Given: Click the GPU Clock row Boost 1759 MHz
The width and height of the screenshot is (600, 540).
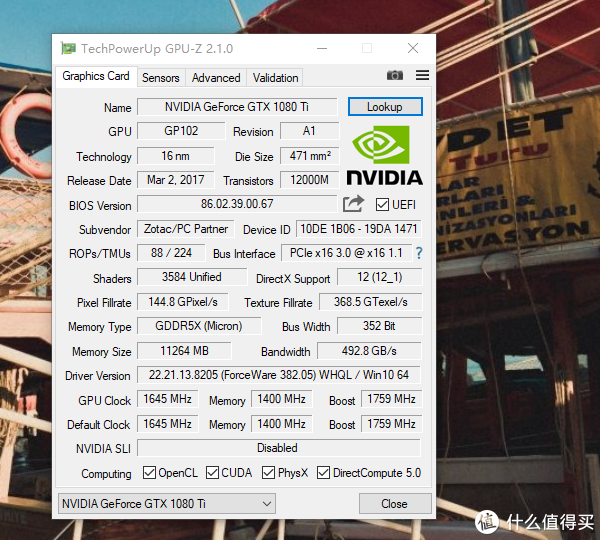Looking at the screenshot, I should (391, 399).
